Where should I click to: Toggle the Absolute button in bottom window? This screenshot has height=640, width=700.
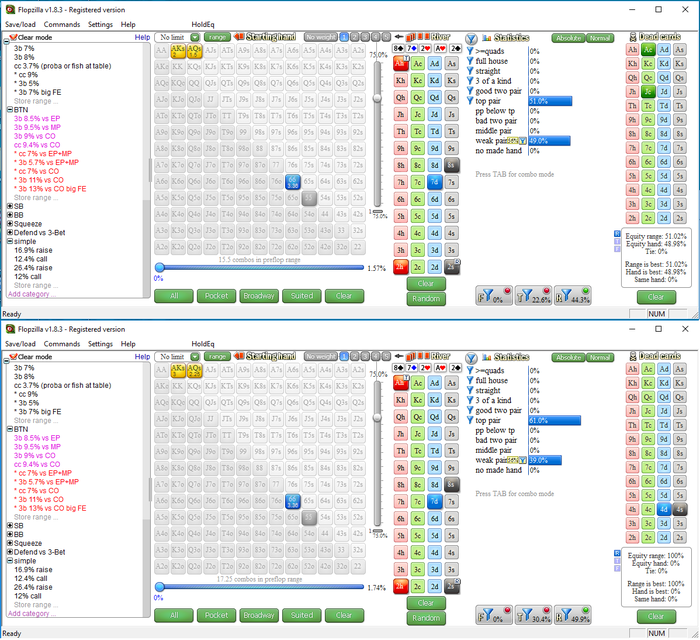[568, 357]
